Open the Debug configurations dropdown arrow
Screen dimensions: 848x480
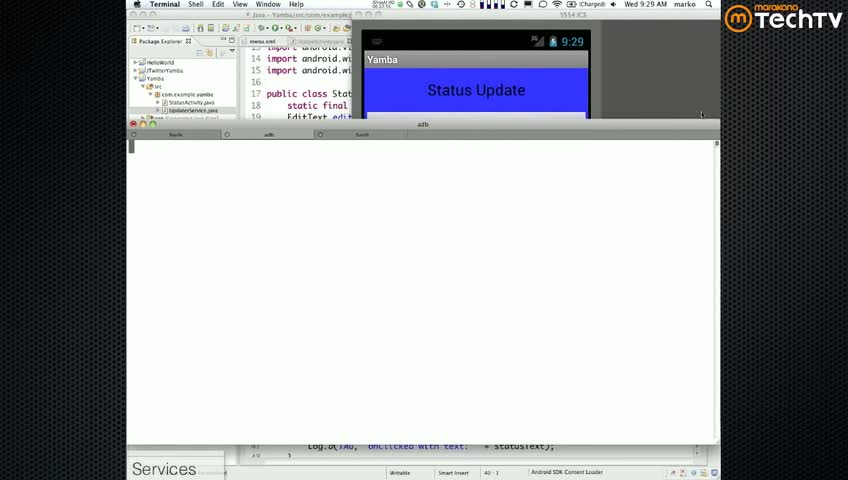pyautogui.click(x=267, y=29)
